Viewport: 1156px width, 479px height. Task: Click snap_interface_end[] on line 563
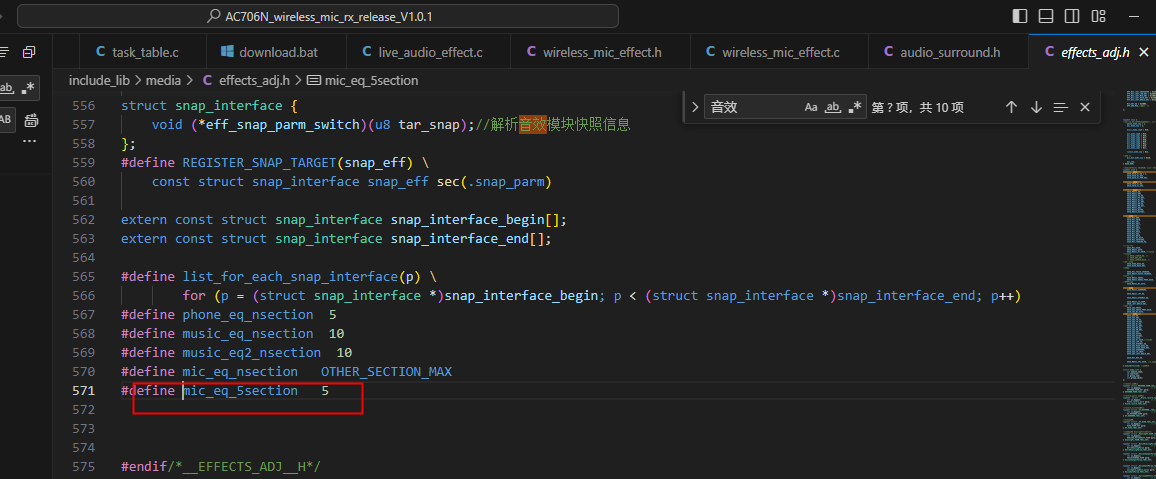pyautogui.click(x=467, y=239)
